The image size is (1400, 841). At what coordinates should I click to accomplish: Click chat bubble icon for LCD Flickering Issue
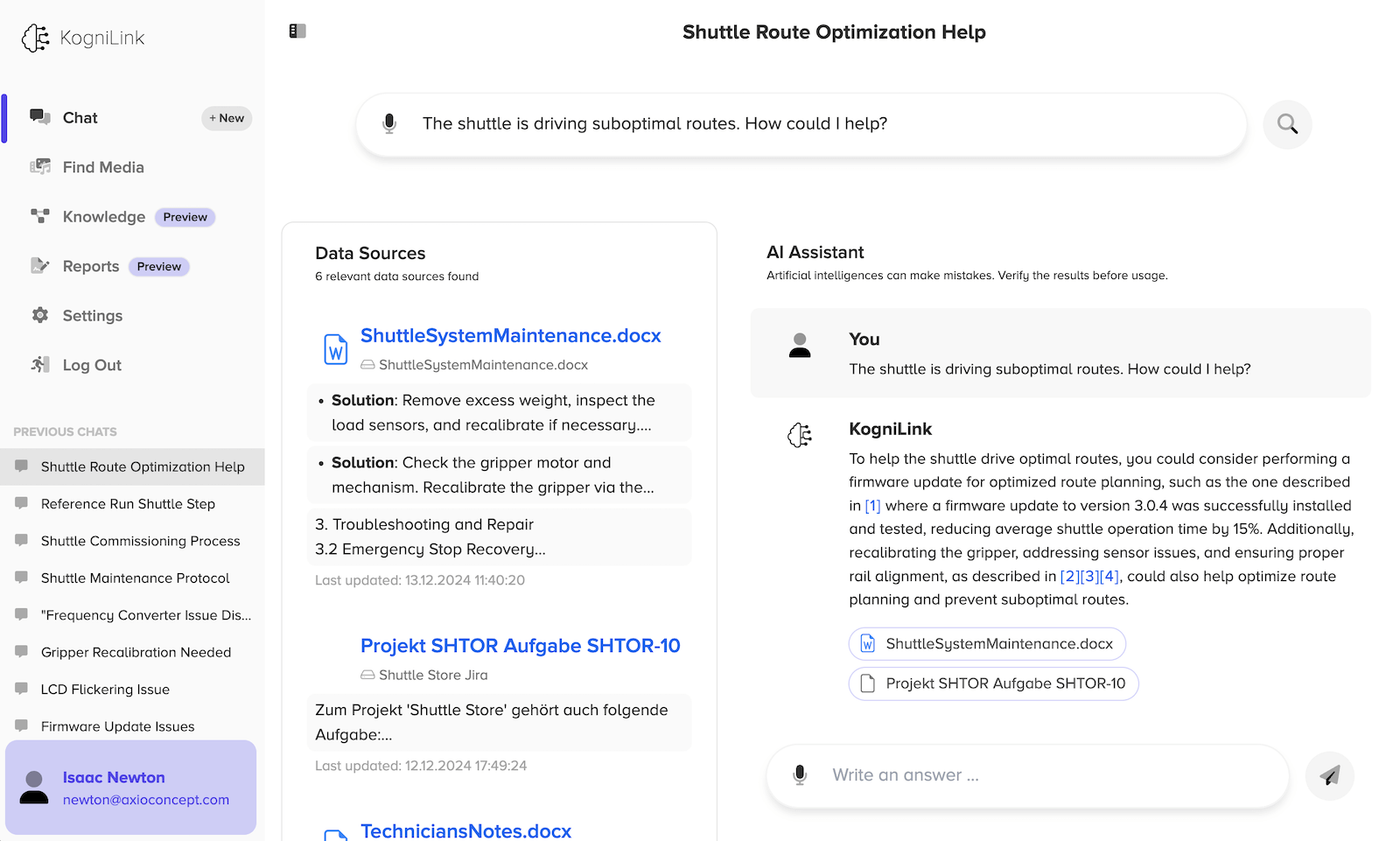[x=22, y=689]
